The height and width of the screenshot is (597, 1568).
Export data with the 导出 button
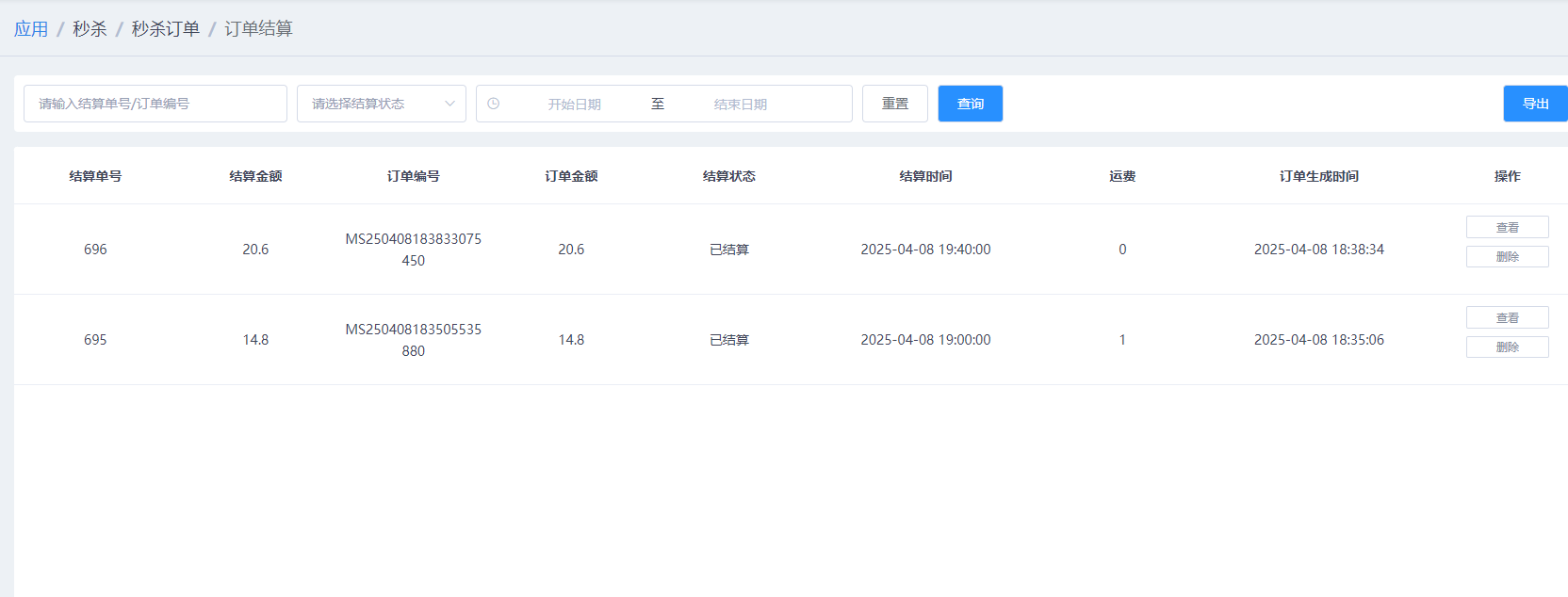[x=1535, y=104]
